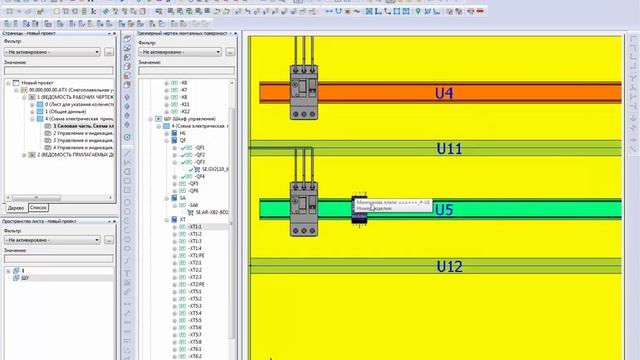The height and width of the screenshot is (360, 640).
Task: Select the SE.GV2L10 part under -QF3
Action: pos(215,169)
